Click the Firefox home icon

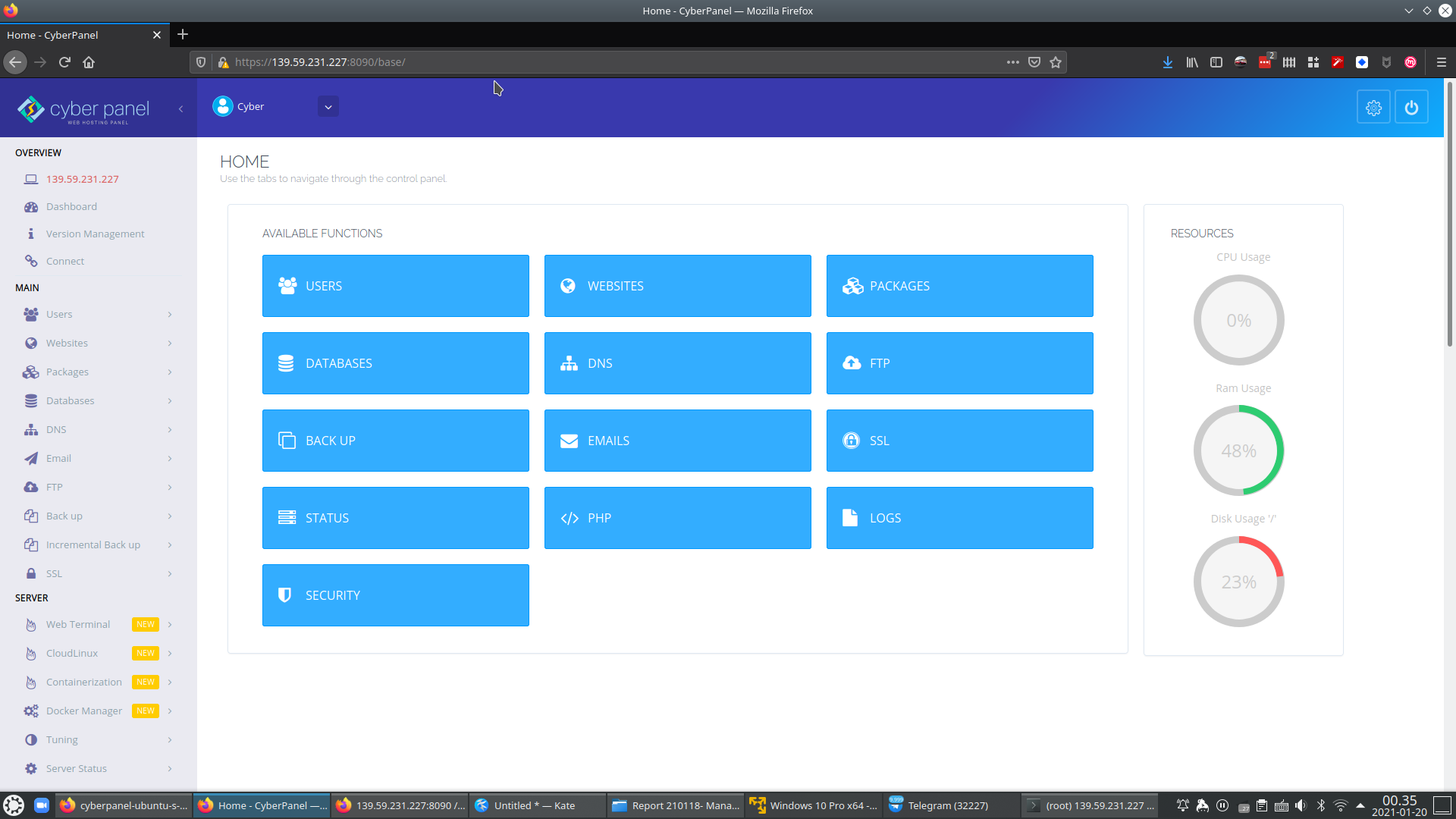(89, 62)
